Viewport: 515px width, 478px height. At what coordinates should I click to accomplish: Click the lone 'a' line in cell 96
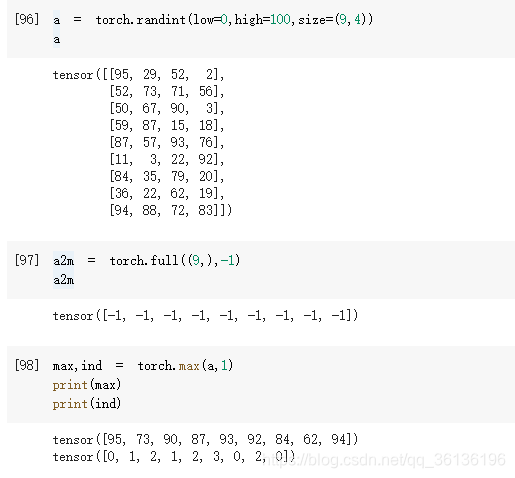coord(57,39)
